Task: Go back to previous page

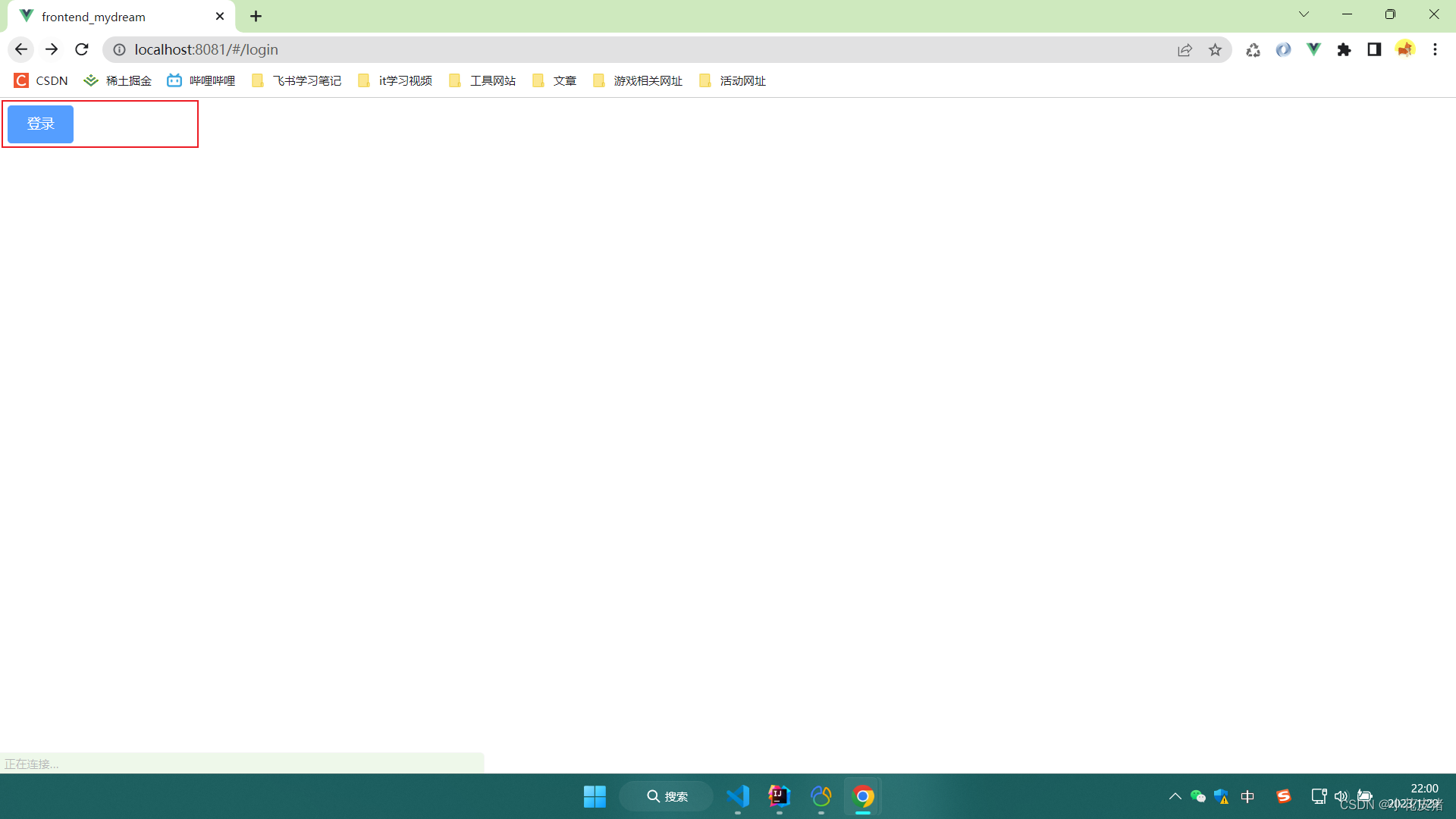Action: click(x=20, y=49)
